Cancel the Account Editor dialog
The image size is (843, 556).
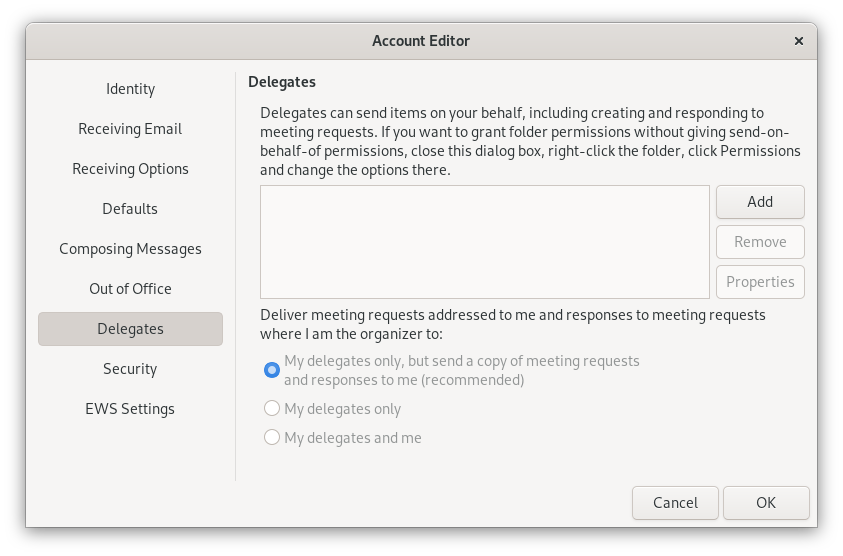(675, 503)
